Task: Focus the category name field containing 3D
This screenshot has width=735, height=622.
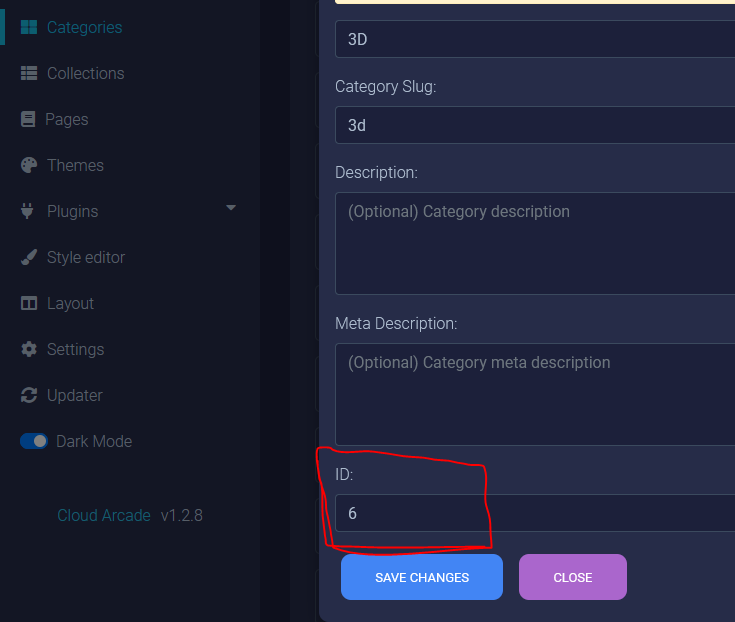Action: pyautogui.click(x=535, y=39)
